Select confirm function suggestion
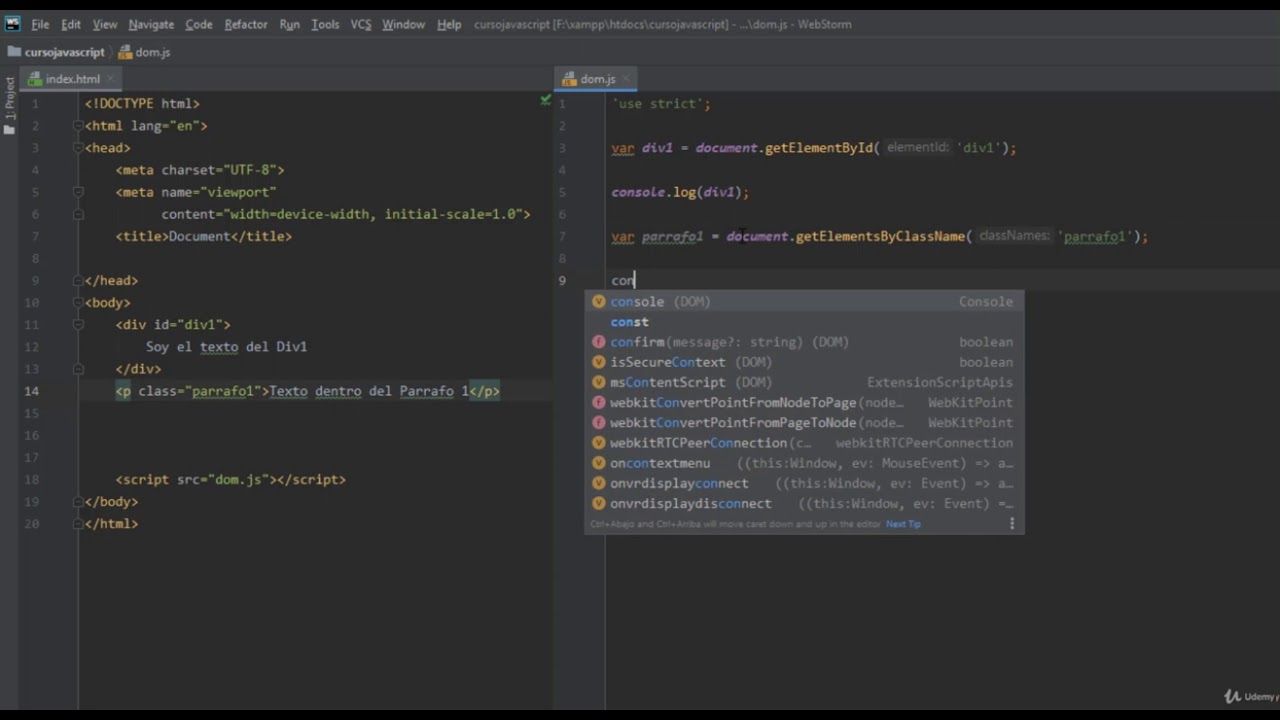 click(x=804, y=342)
